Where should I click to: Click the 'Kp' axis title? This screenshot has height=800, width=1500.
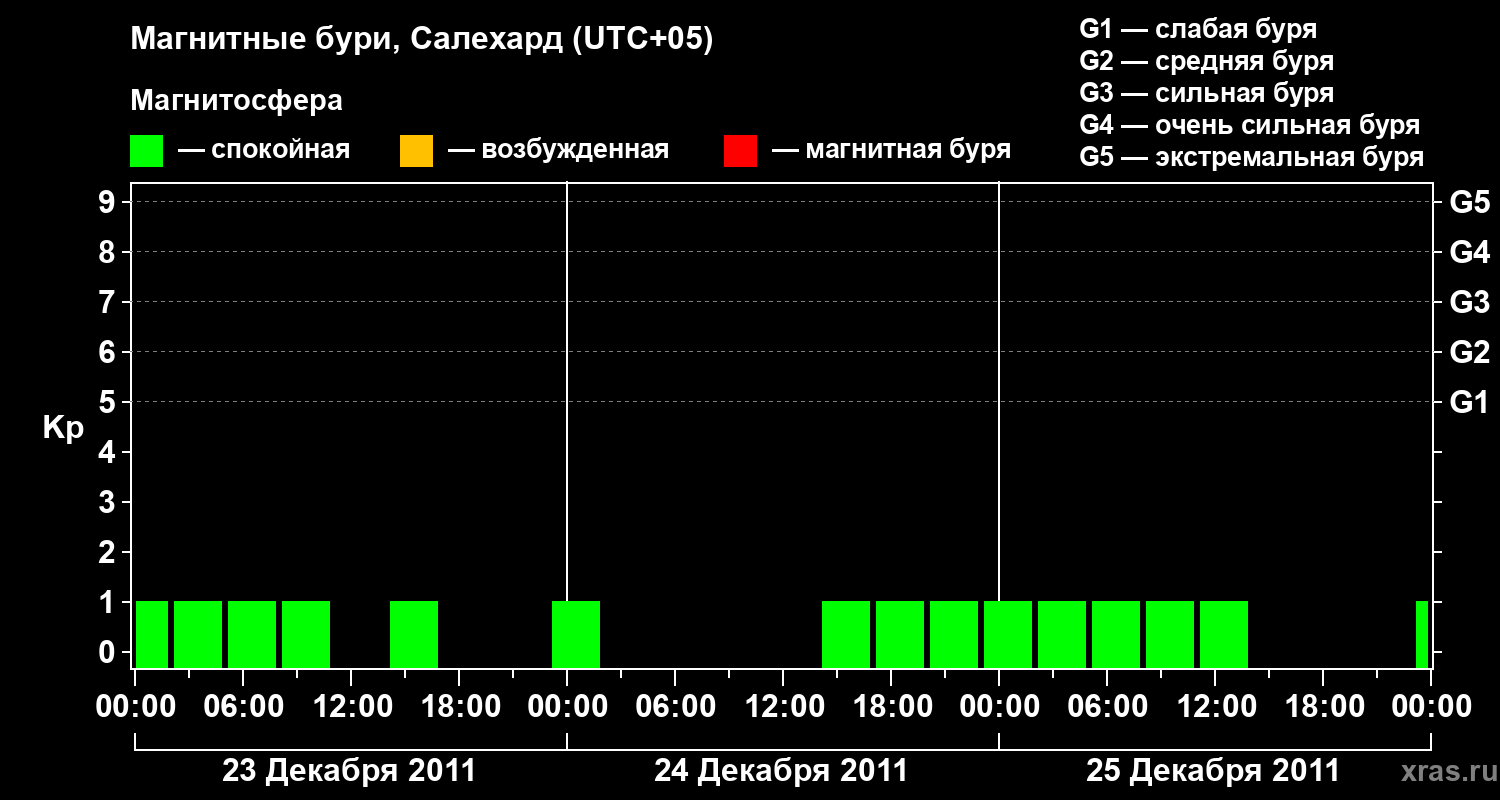coord(63,428)
